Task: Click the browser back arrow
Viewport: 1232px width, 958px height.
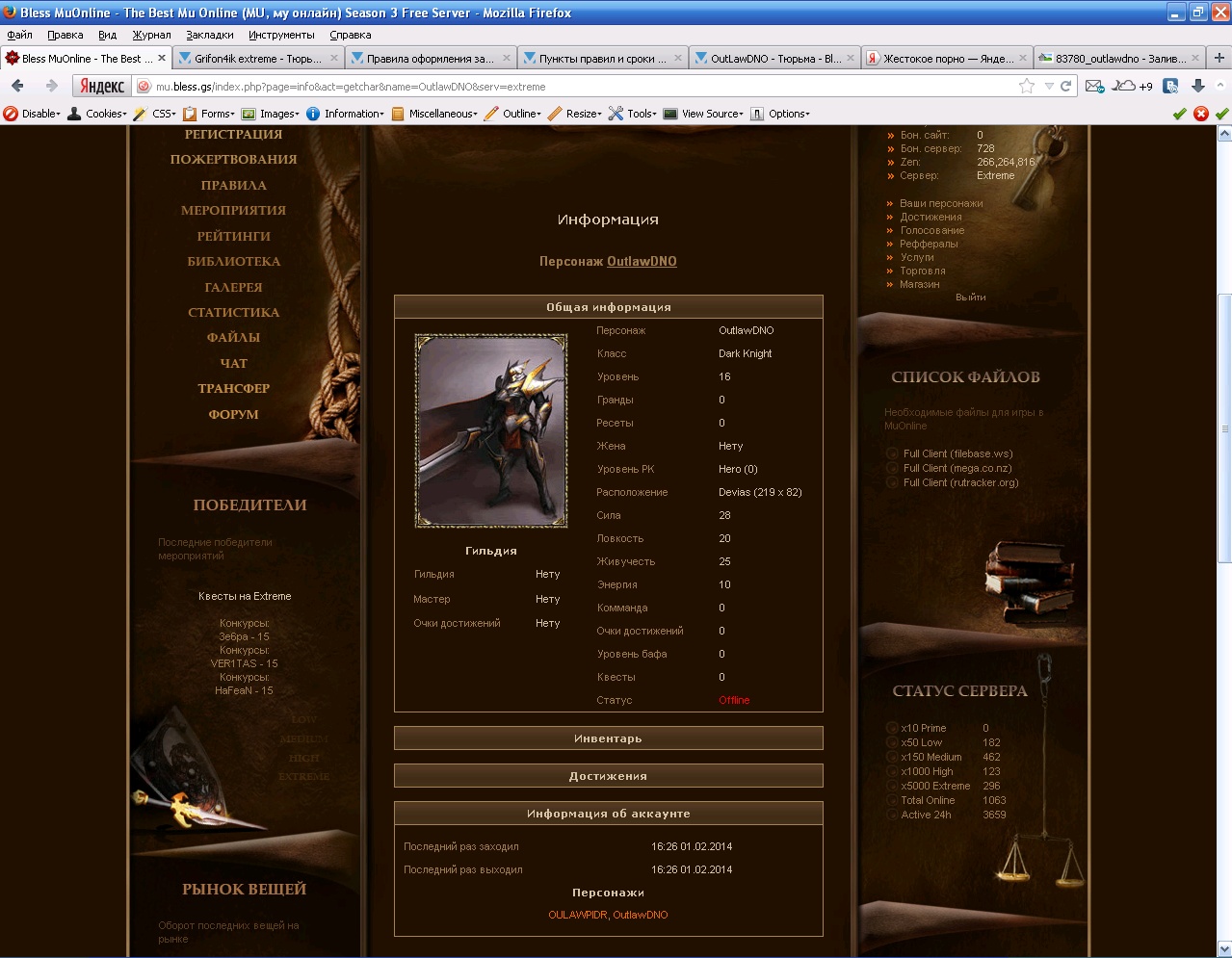Action: (17, 86)
